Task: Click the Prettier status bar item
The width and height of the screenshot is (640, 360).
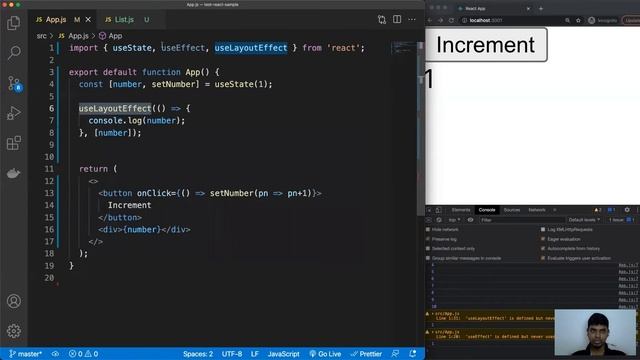Action: [367, 354]
